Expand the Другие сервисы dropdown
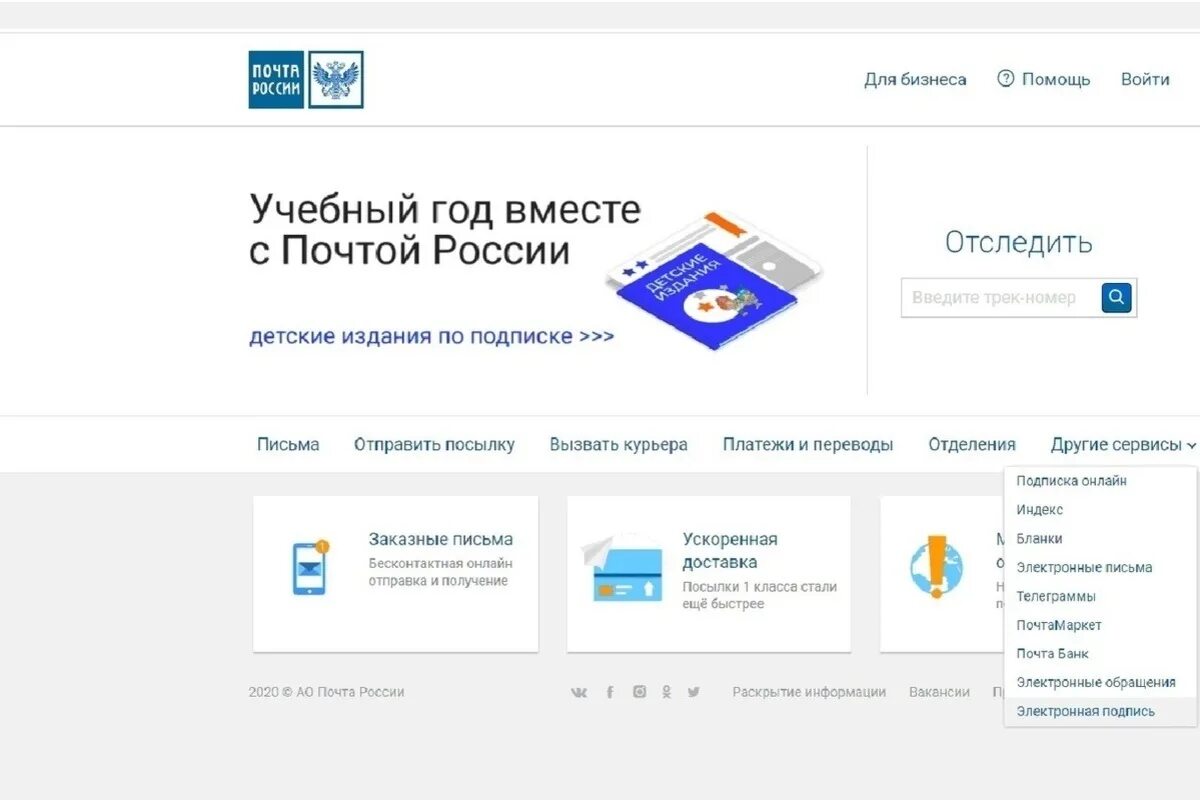 [x=1123, y=445]
